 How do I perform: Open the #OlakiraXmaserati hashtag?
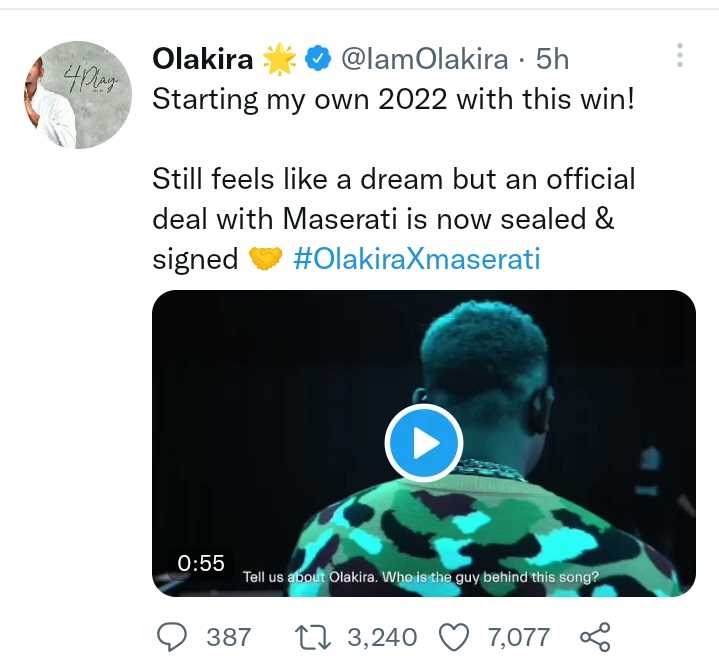(417, 259)
